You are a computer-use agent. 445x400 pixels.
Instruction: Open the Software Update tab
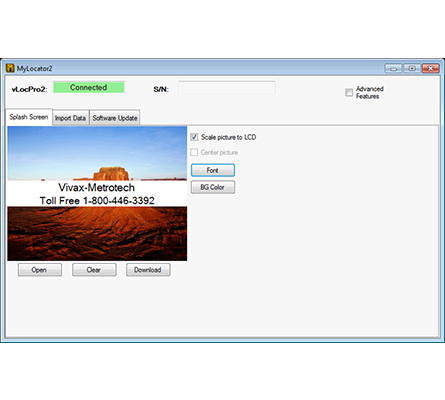tap(115, 118)
